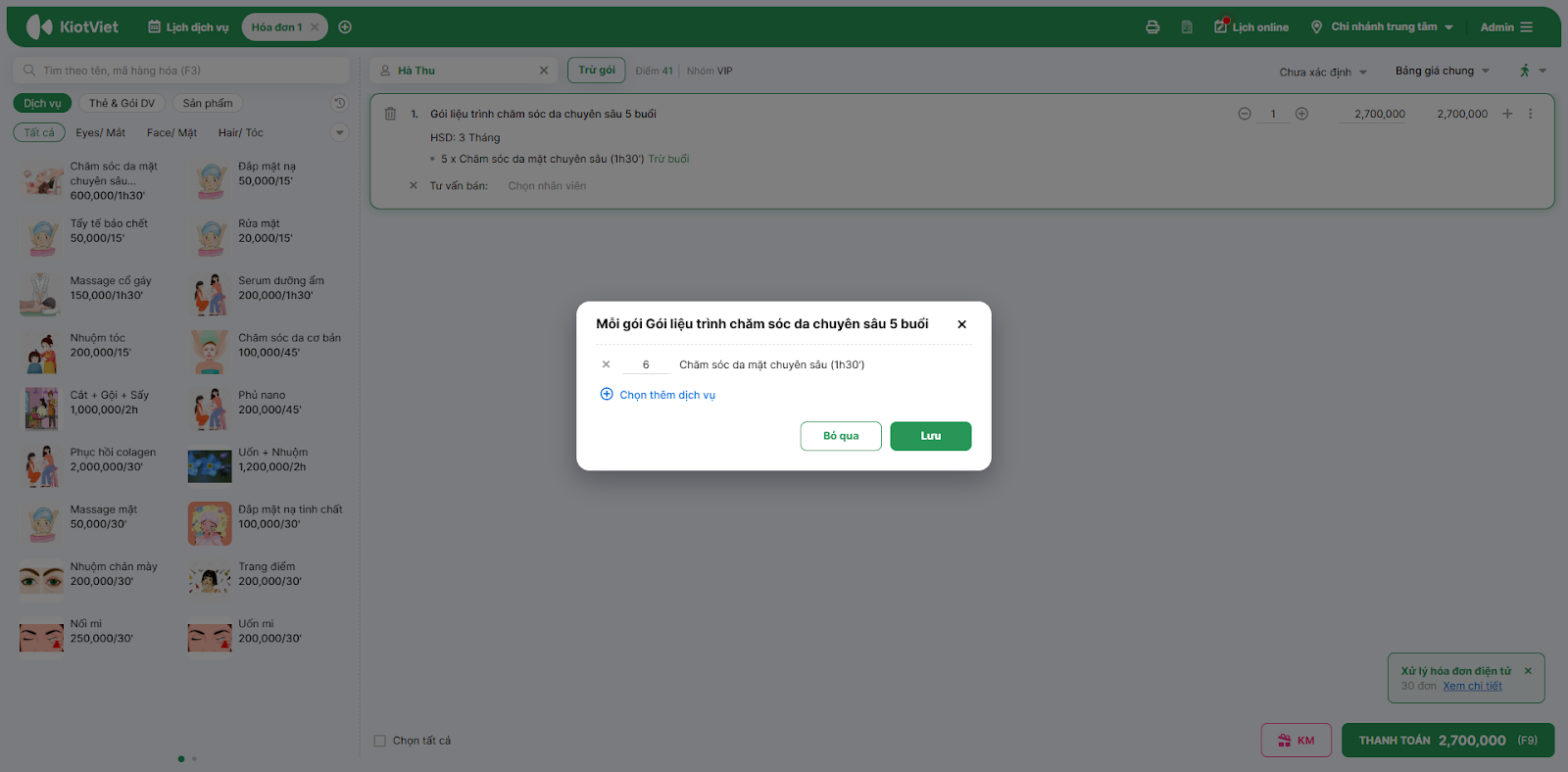Viewport: 1568px width, 772px height.
Task: Show service history clock icon
Action: pyautogui.click(x=340, y=103)
